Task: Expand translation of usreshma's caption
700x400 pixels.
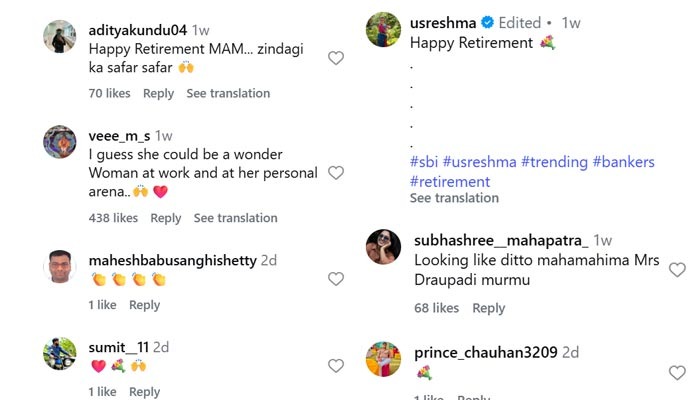Action: click(454, 198)
